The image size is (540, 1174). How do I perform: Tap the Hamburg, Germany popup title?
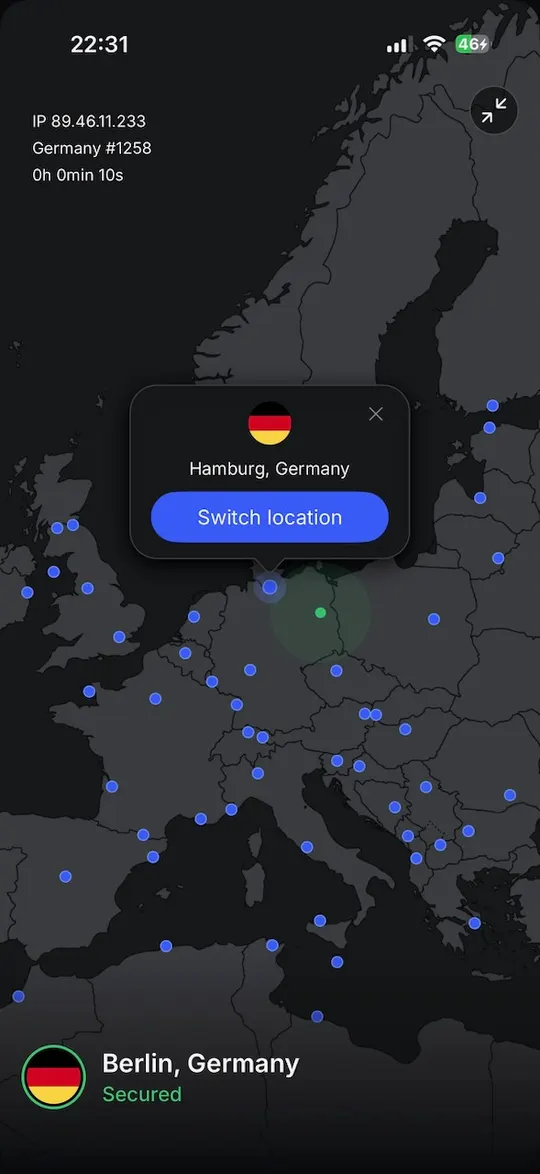point(270,469)
